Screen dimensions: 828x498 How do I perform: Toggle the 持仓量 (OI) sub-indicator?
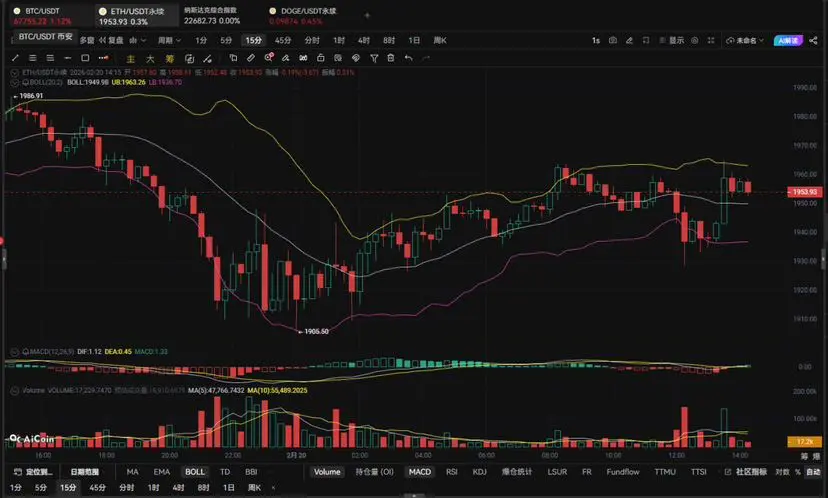pos(374,472)
